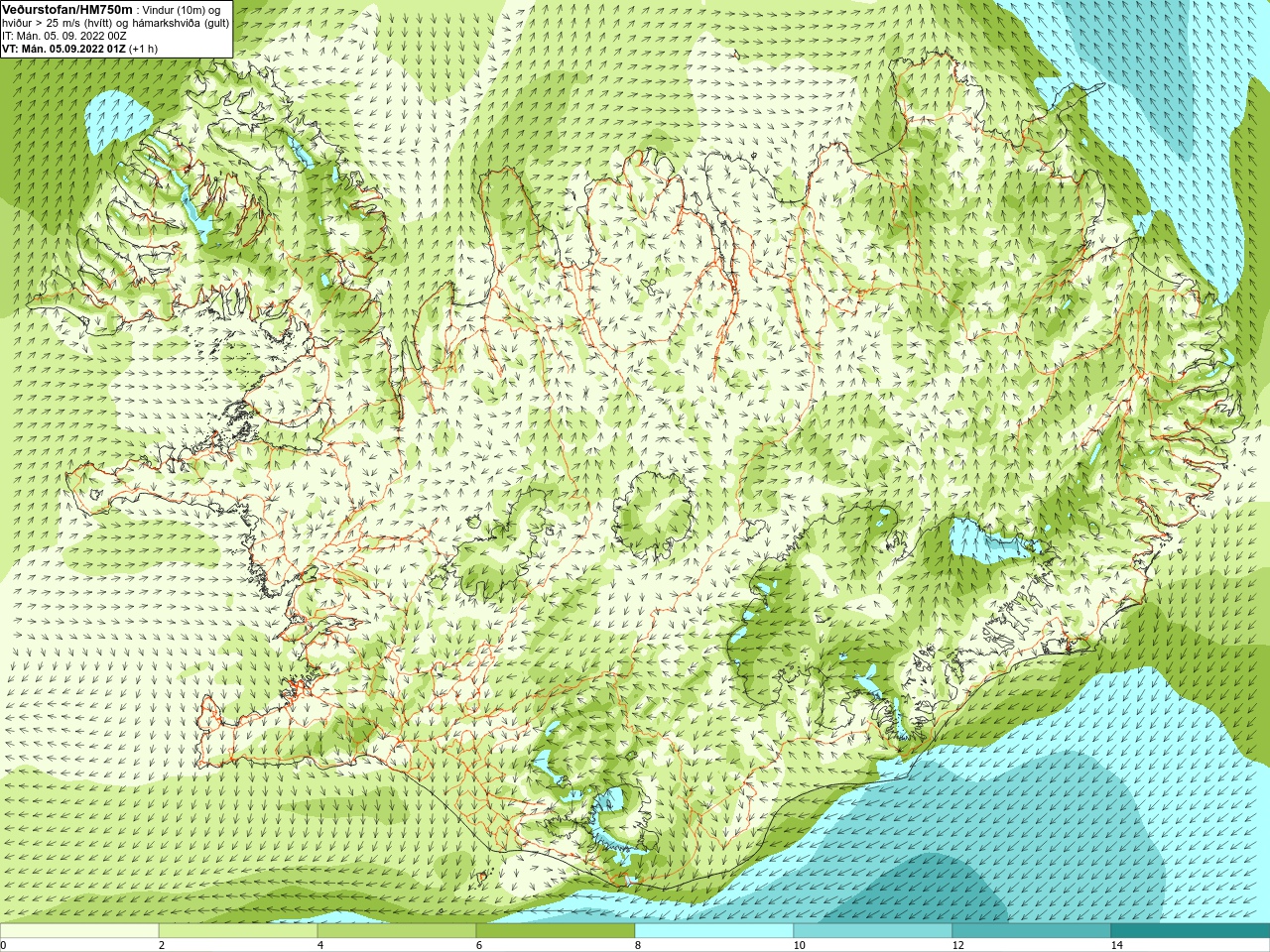Screen dimensions: 1270x952
Task: Click the 'Vindur (10m) og' label text
Action: tap(183, 10)
